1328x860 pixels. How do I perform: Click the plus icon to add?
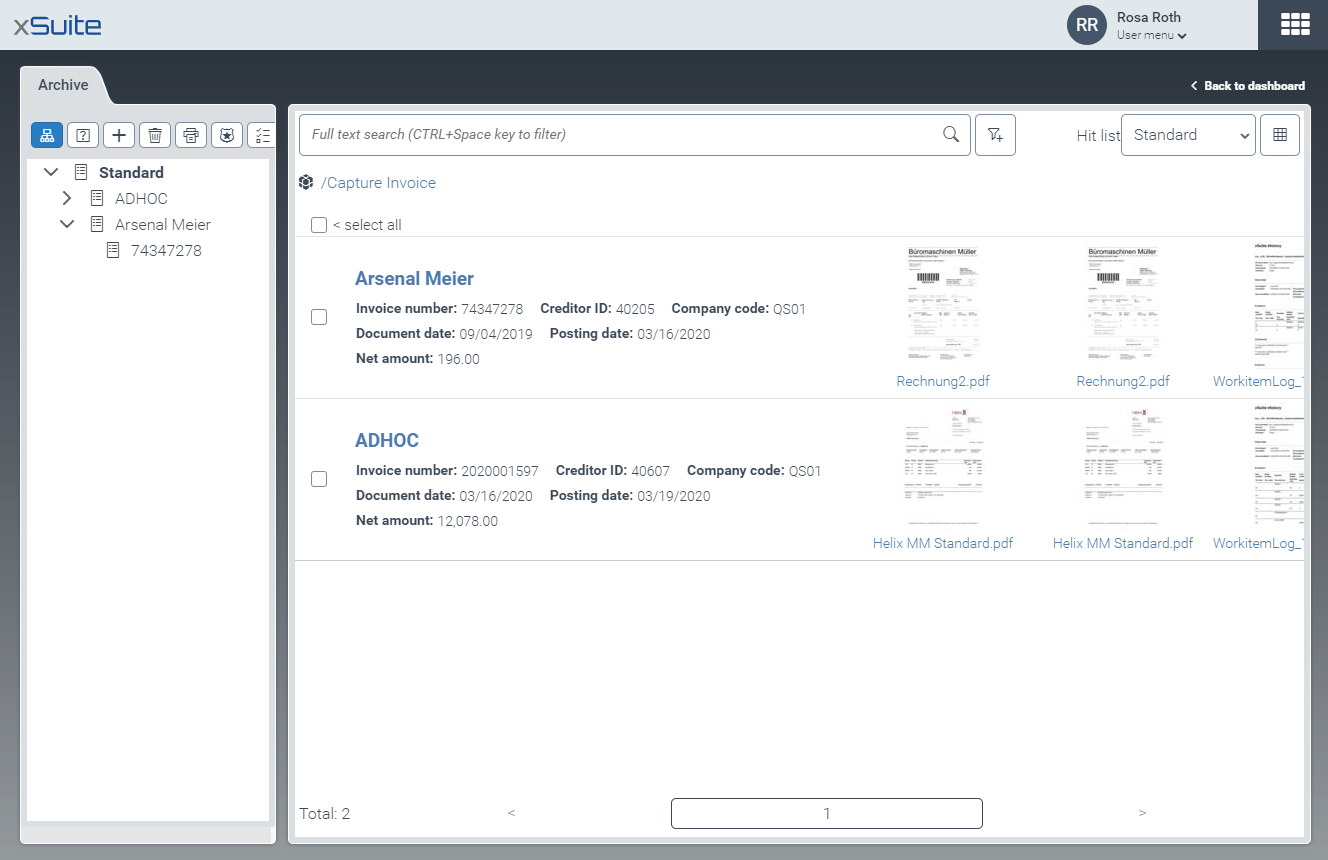coord(119,135)
